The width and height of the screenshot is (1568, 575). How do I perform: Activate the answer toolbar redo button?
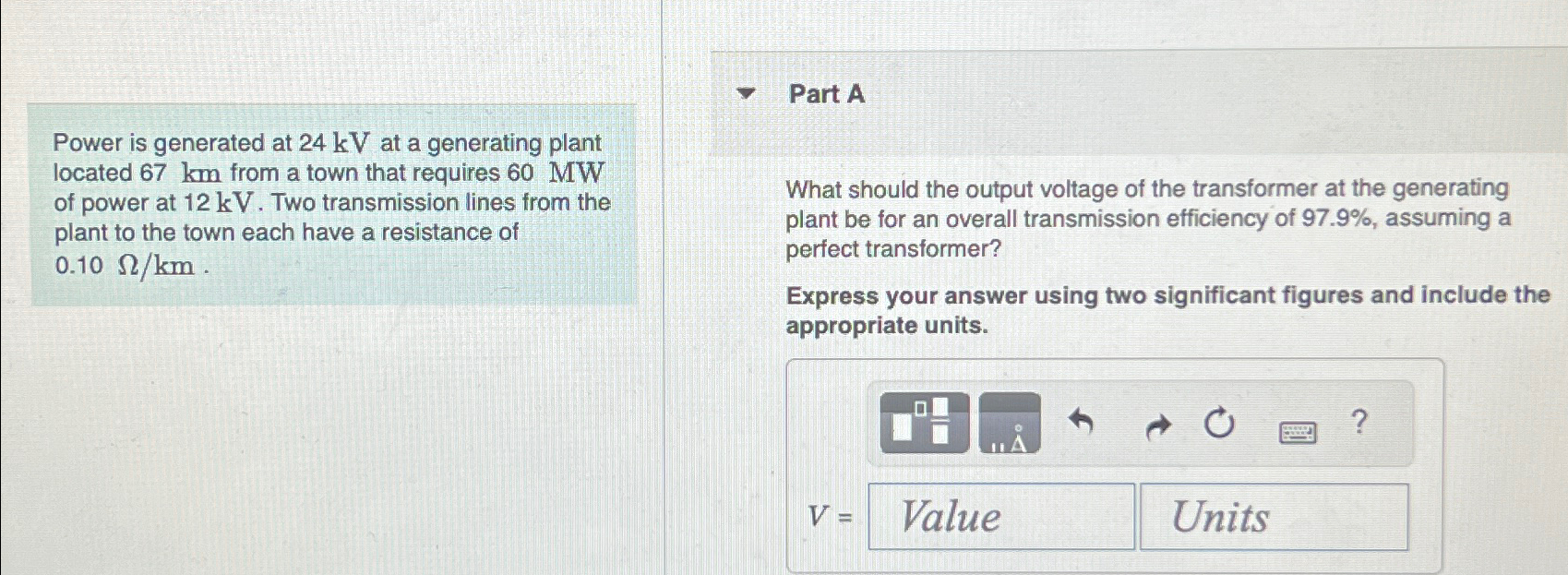pyautogui.click(x=1159, y=425)
